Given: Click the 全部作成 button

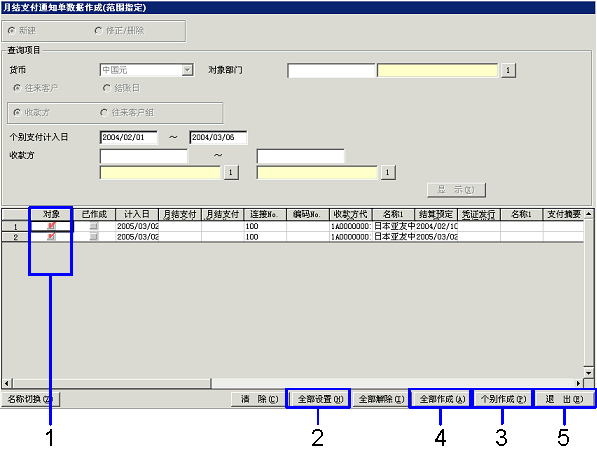Looking at the screenshot, I should tap(442, 399).
